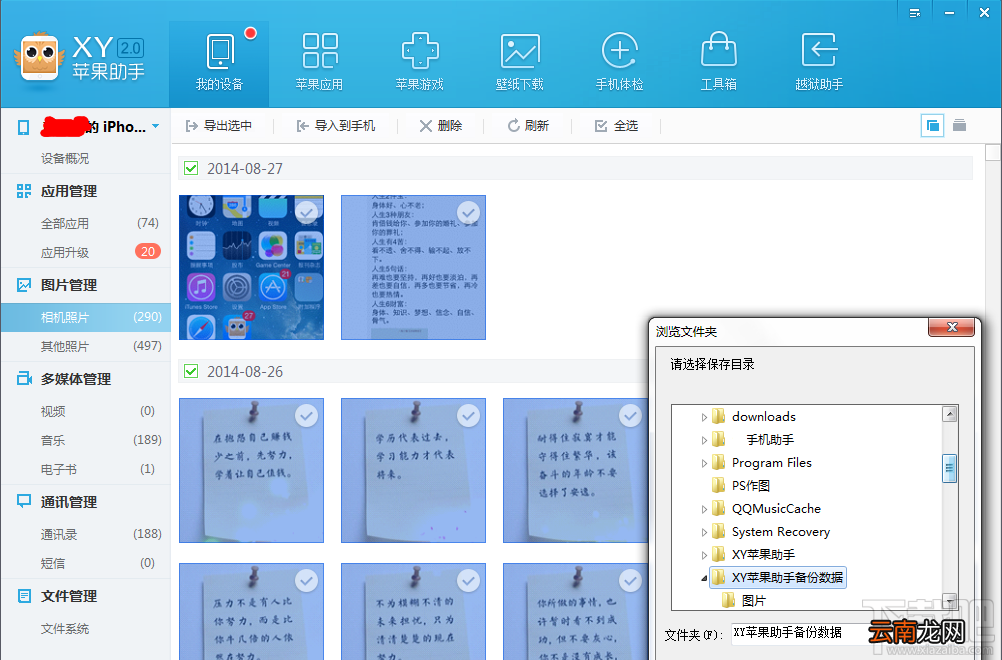Switch to list view icon
This screenshot has height=660, width=1002.
[x=959, y=125]
